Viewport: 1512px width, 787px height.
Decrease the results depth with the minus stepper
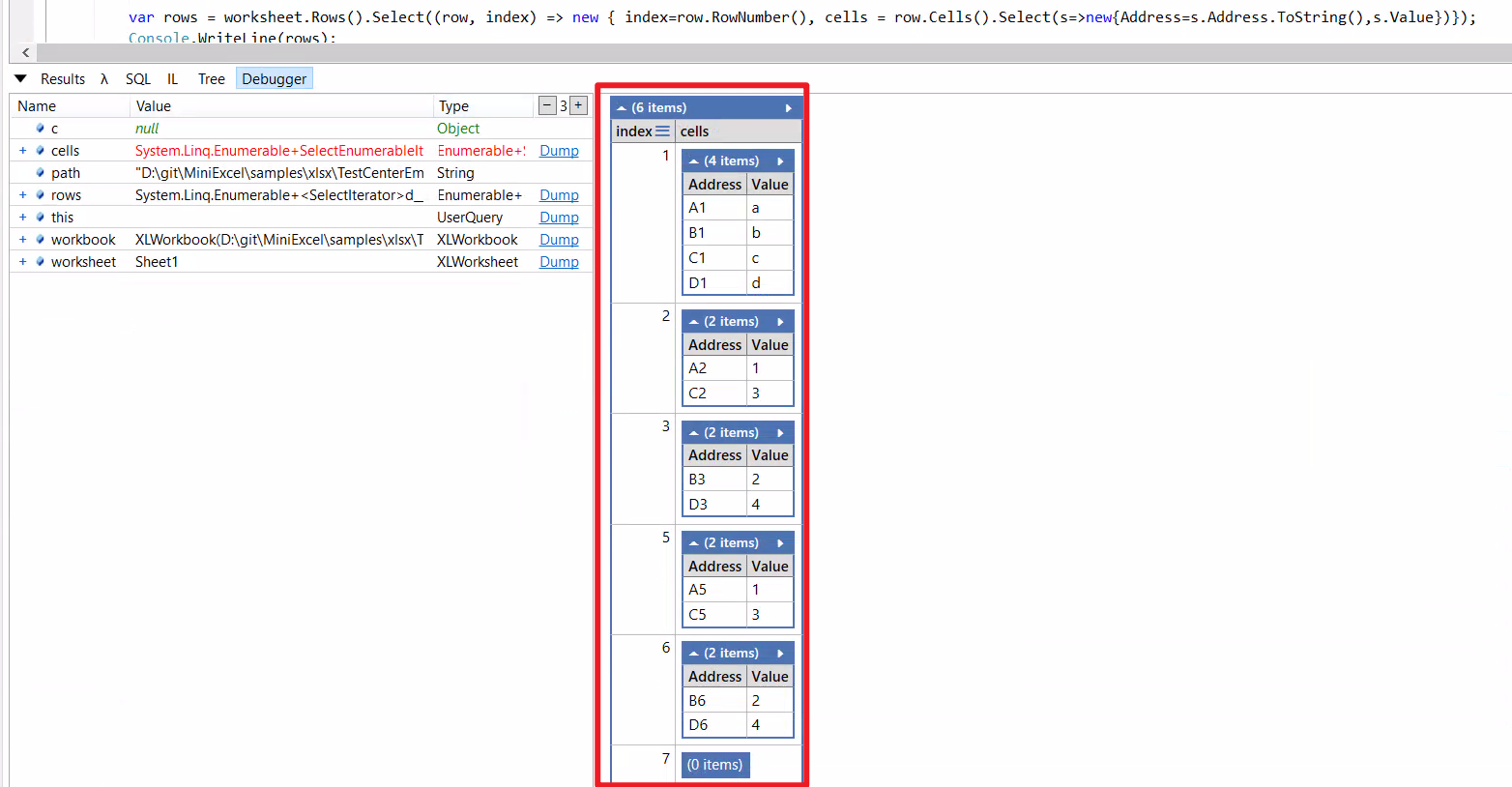[x=547, y=105]
